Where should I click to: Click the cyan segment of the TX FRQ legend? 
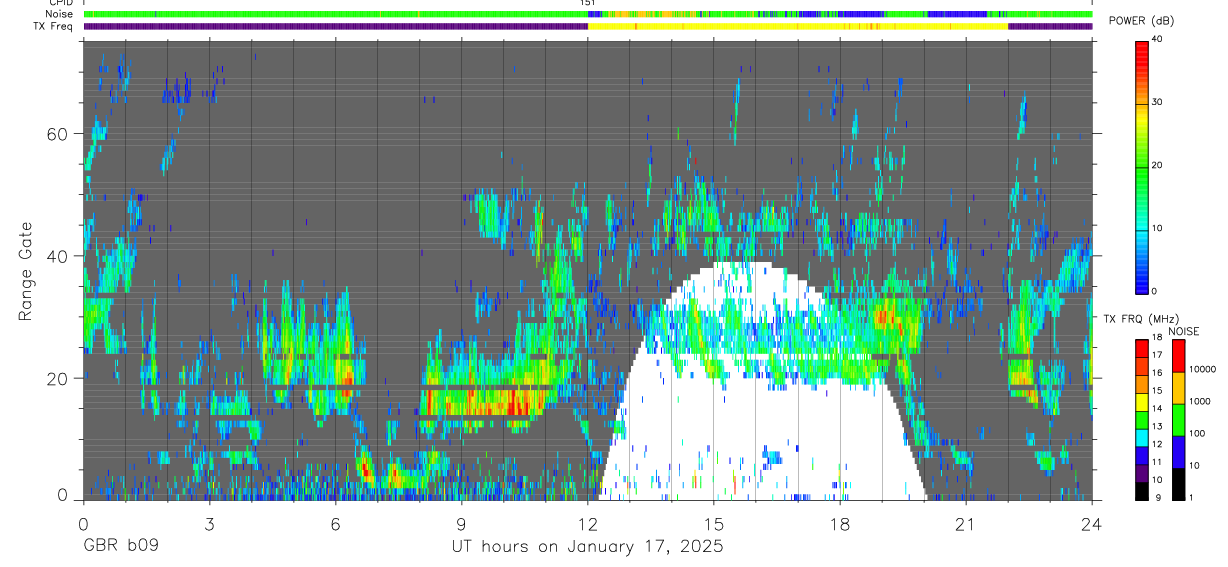pyautogui.click(x=1142, y=438)
